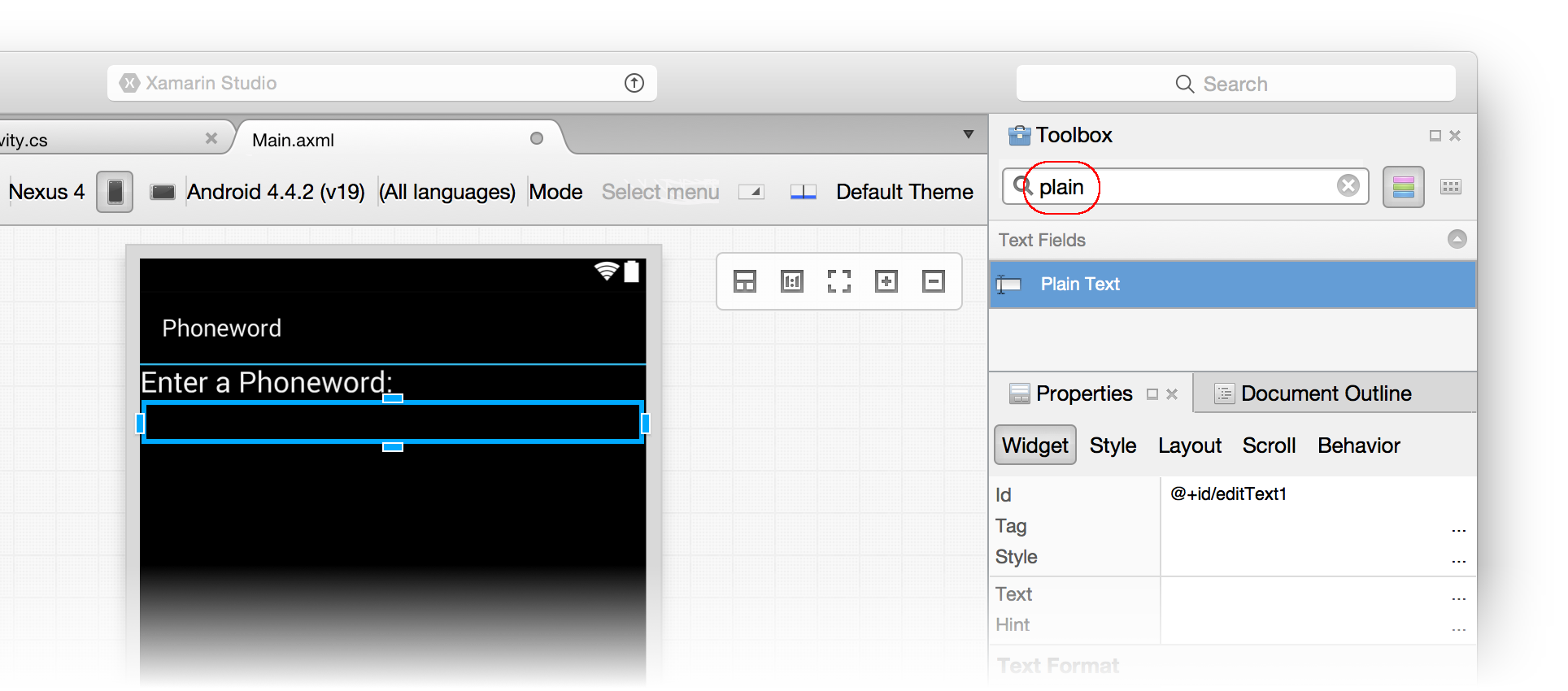Clear the toolbox search field
The height and width of the screenshot is (691, 1568).
pos(1348,186)
